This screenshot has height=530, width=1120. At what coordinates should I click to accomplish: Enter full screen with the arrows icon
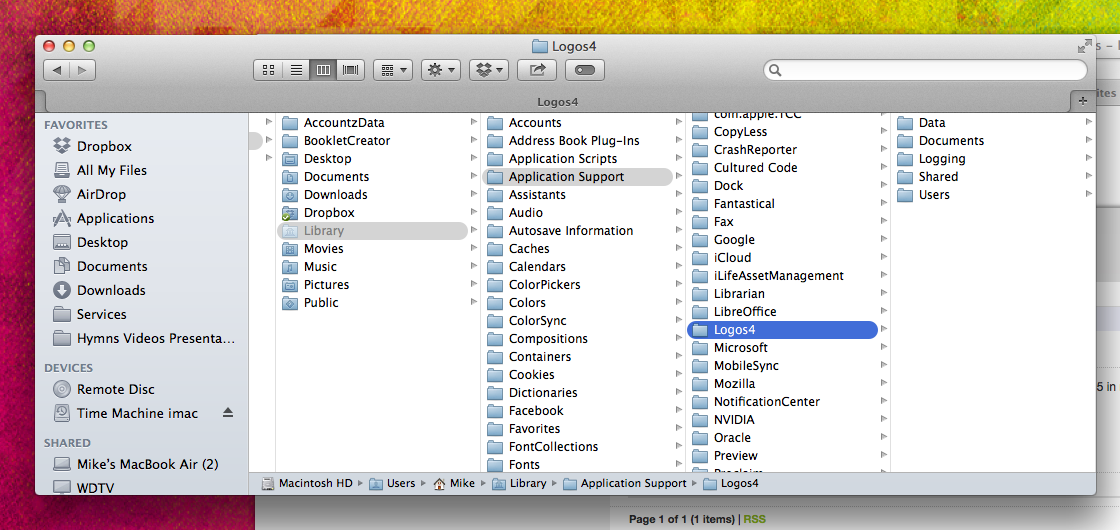(x=1084, y=46)
